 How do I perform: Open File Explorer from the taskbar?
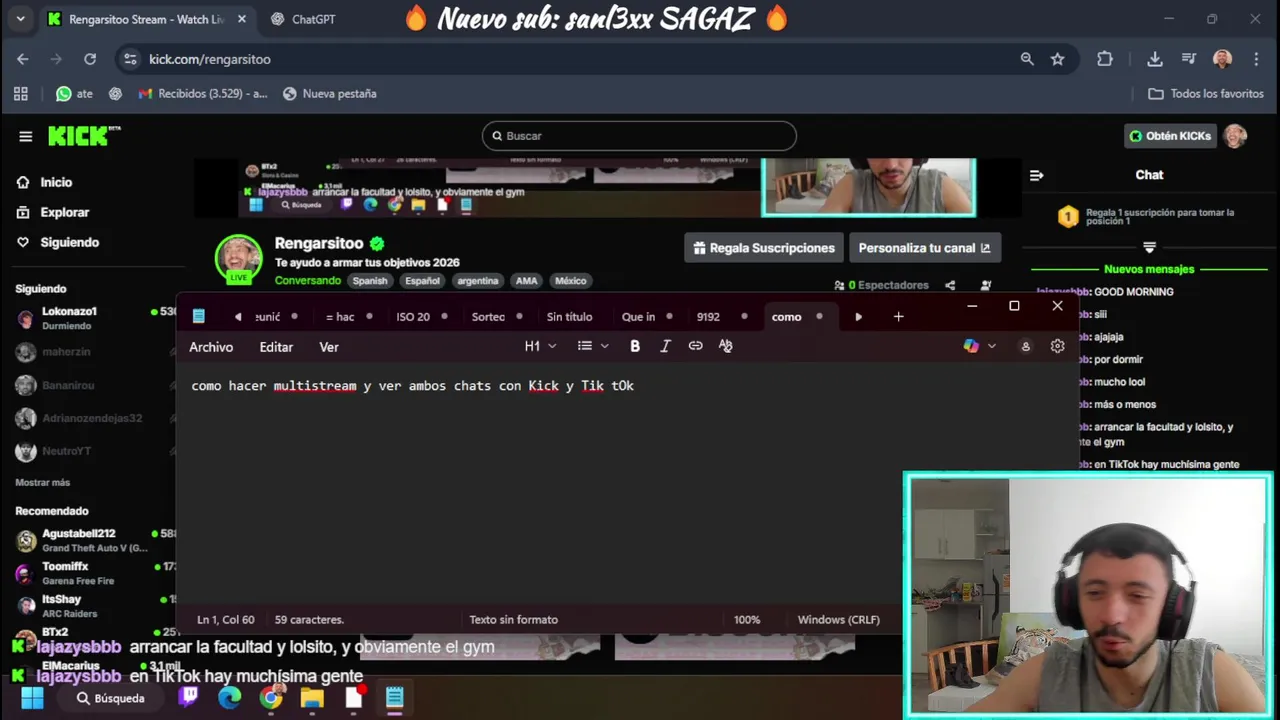[312, 698]
